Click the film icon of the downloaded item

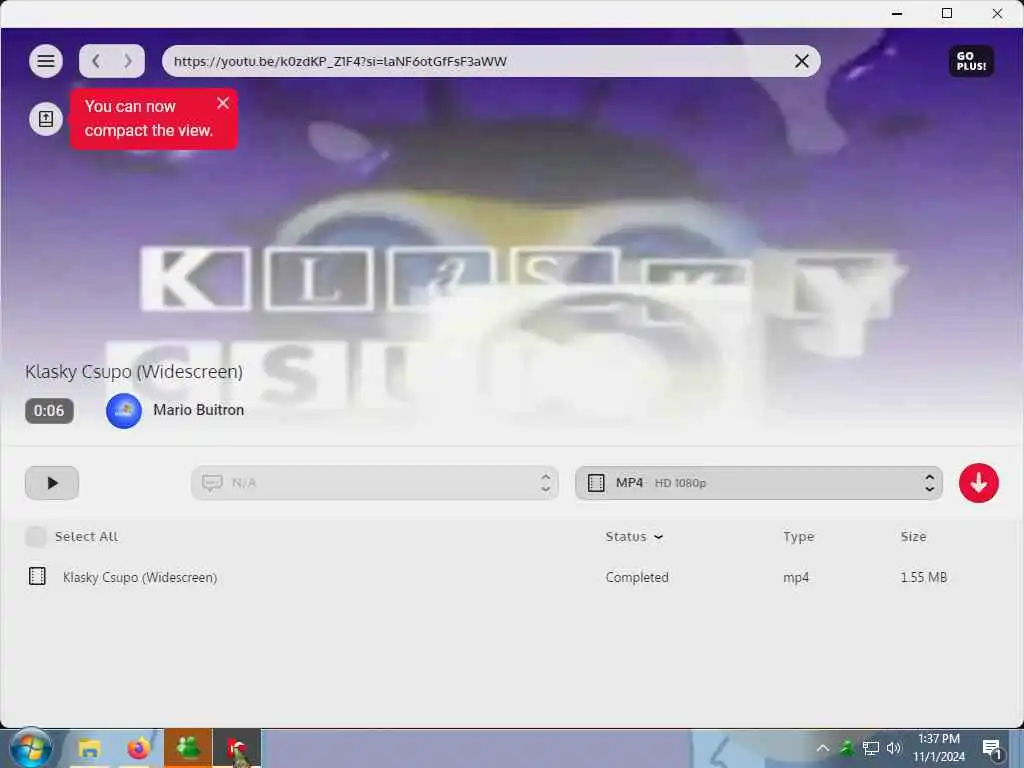tap(37, 576)
